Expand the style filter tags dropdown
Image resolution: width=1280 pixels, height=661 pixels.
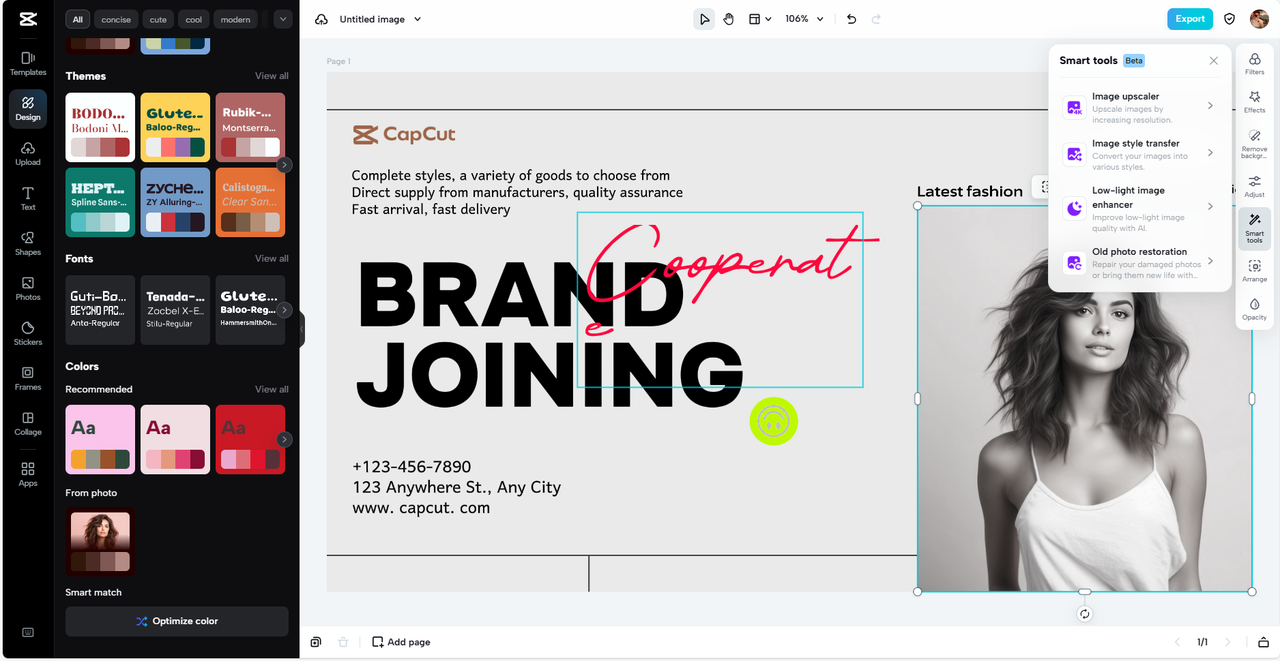282,19
